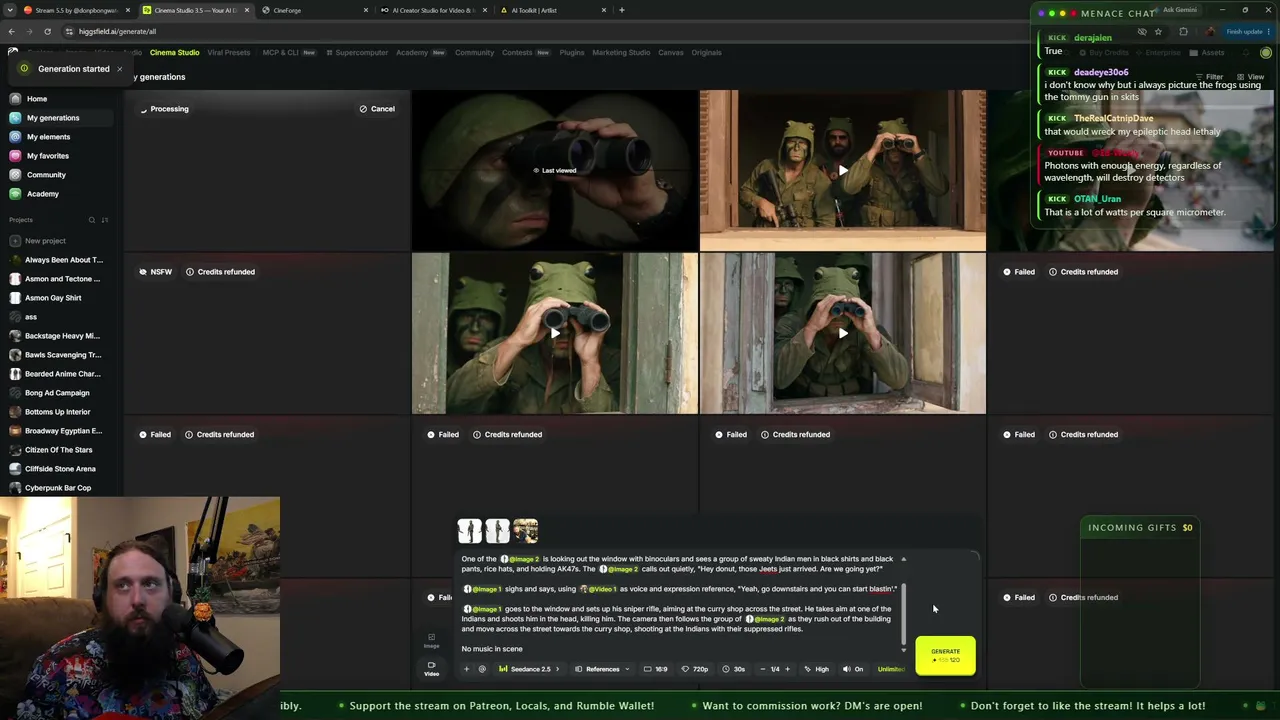The image size is (1280, 720).
Task: Click the address bar URL
Action: tap(117, 31)
